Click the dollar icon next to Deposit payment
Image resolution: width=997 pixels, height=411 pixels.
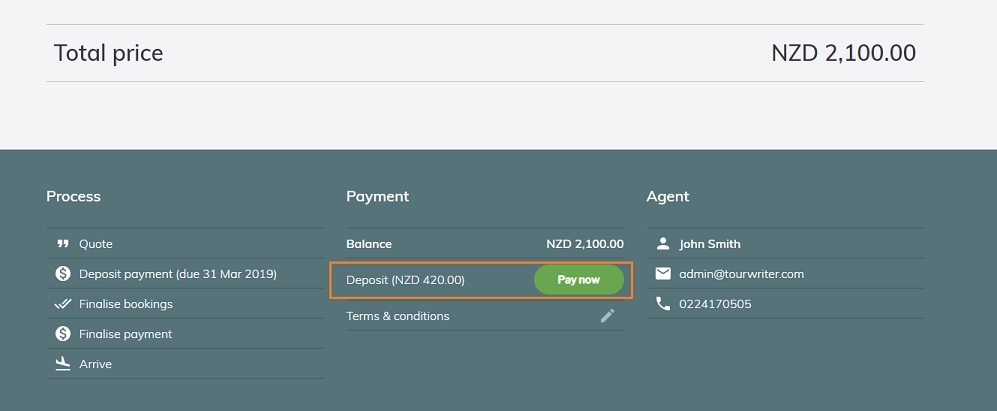click(62, 274)
